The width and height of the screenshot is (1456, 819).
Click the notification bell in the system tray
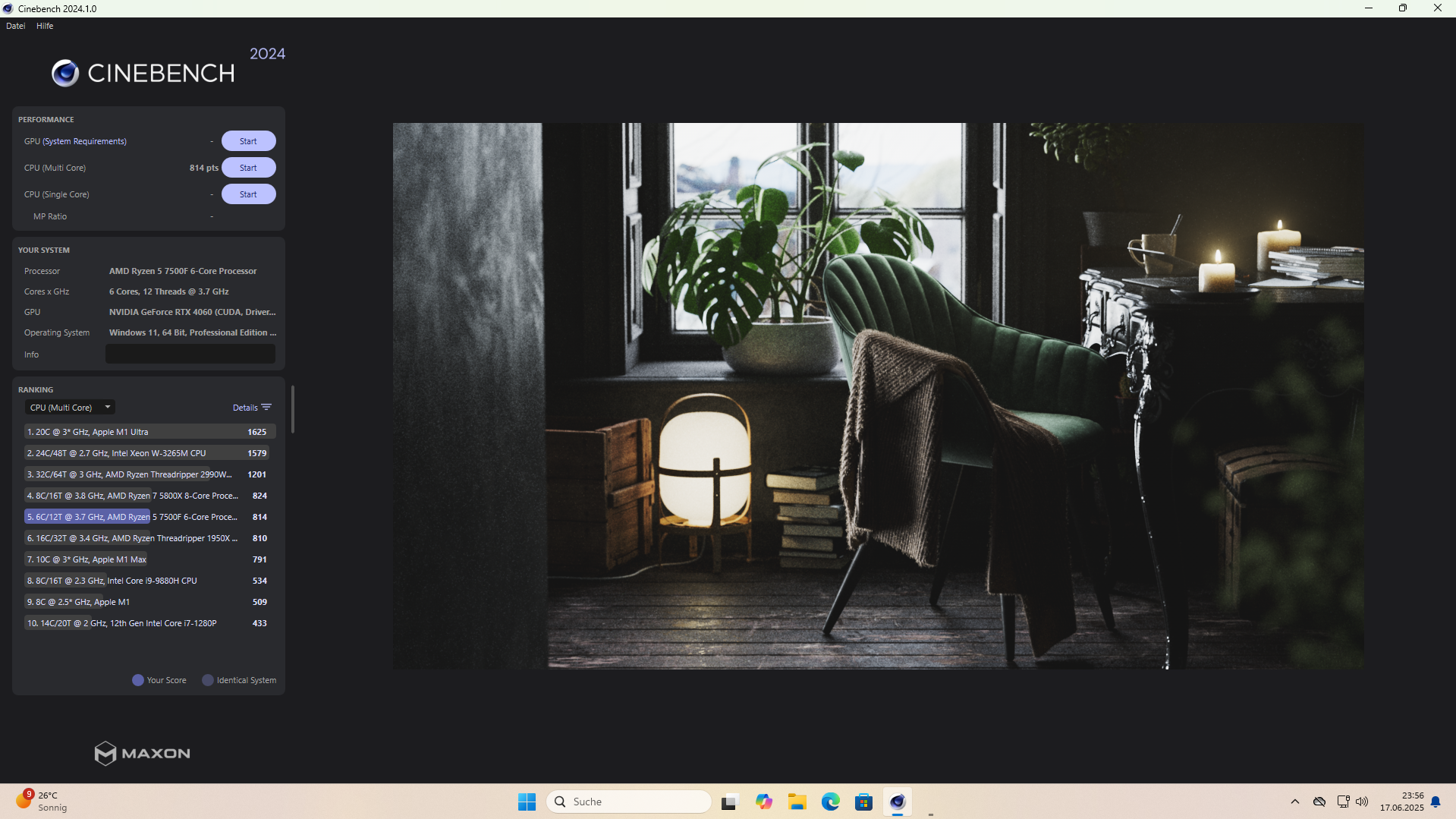coord(1436,801)
